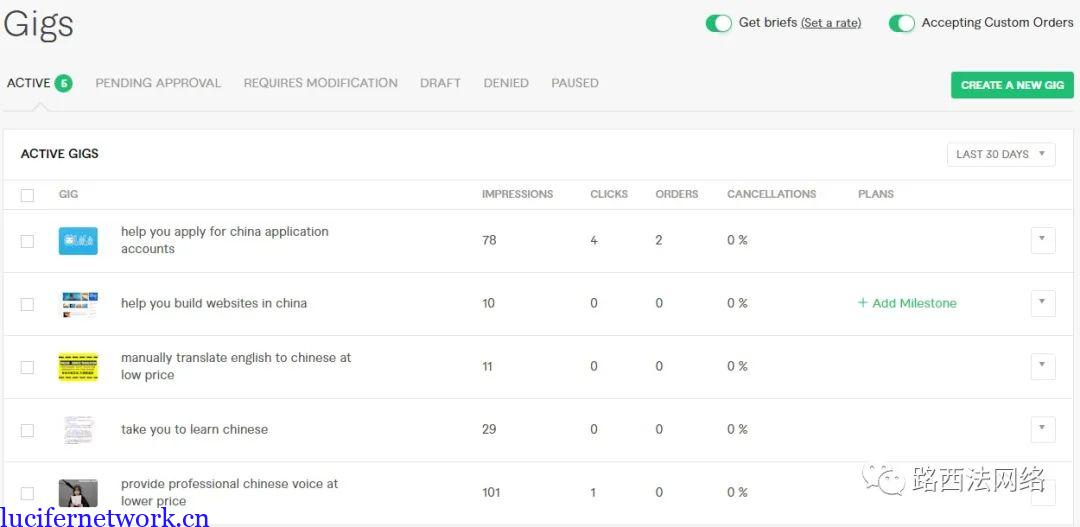Image resolution: width=1080 pixels, height=527 pixels.
Task: Disable the Accepting Custom Orders switch
Action: click(x=901, y=23)
